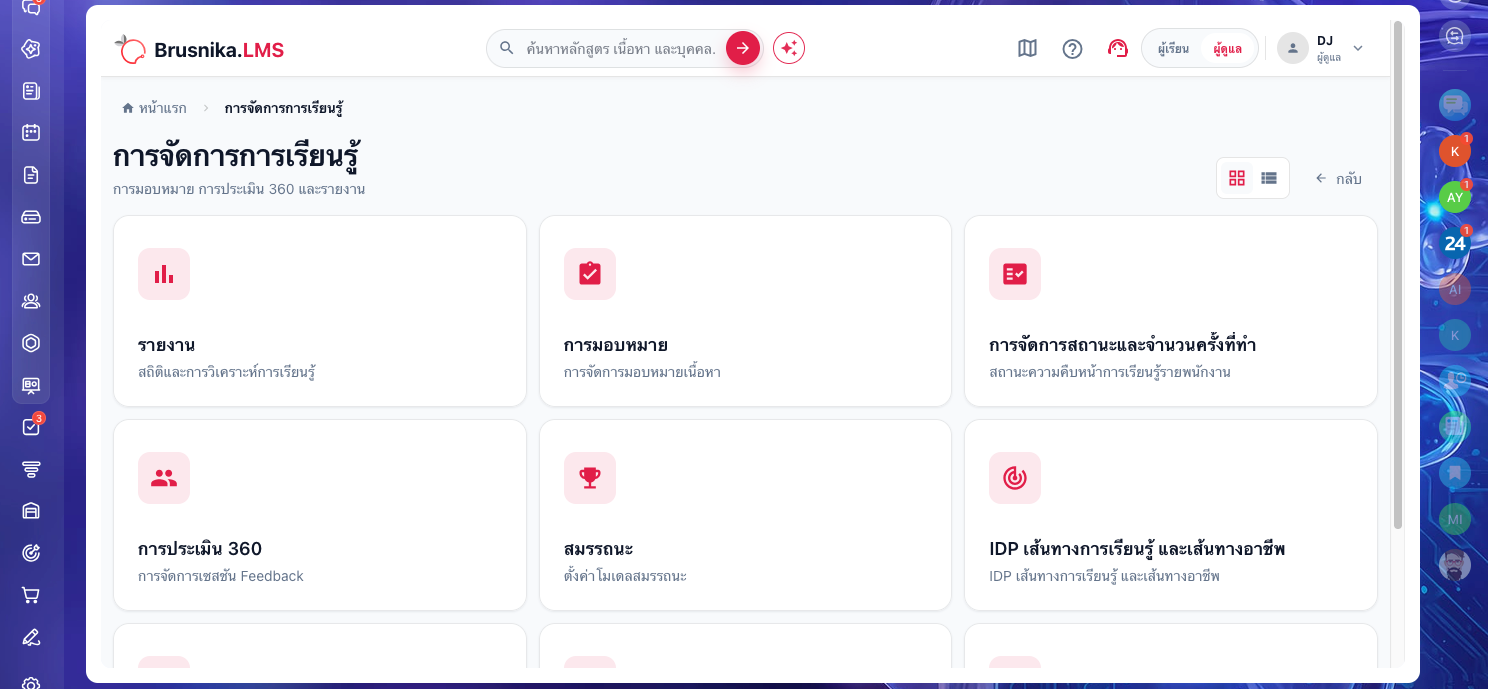Open the สมรรถนะ trophy card
The width and height of the screenshot is (1488, 689).
pos(745,515)
